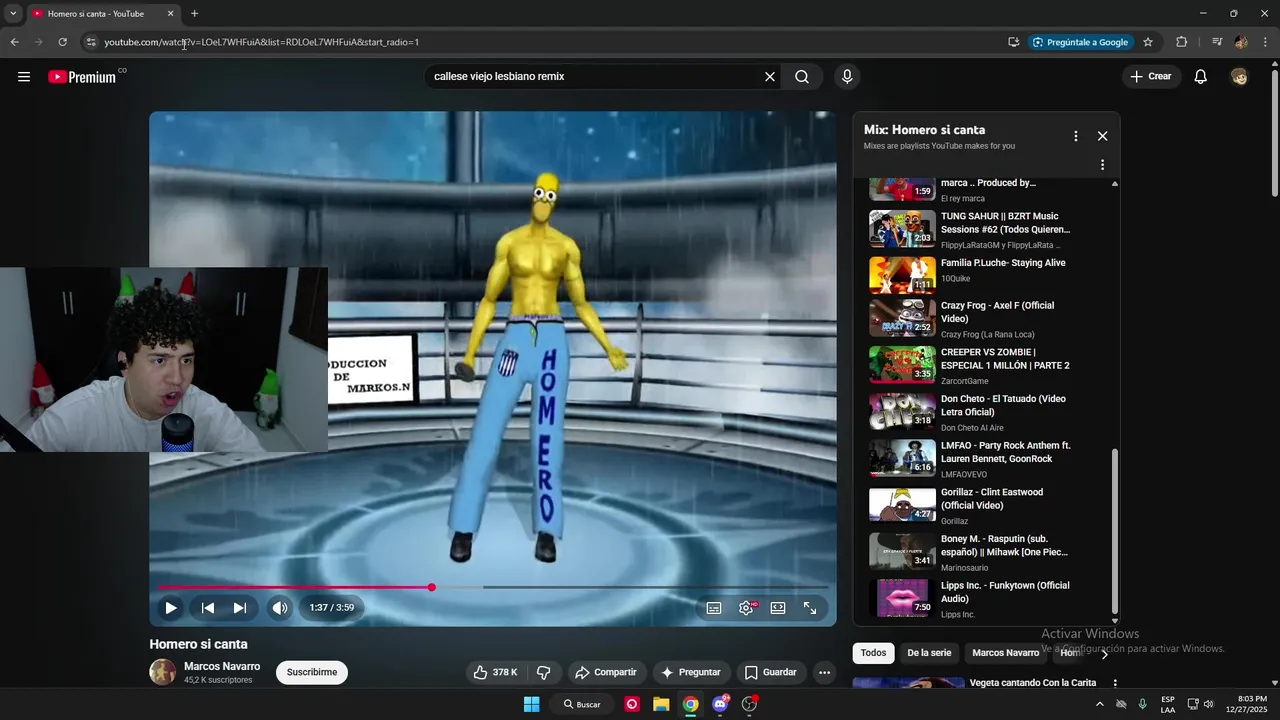Close the Mix playlist panel

[x=1102, y=136]
